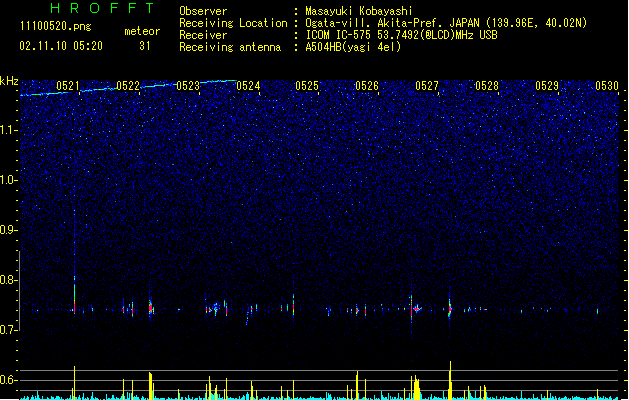Click the HROFFT title text
Screen dimensions: 629x400
tap(103, 8)
